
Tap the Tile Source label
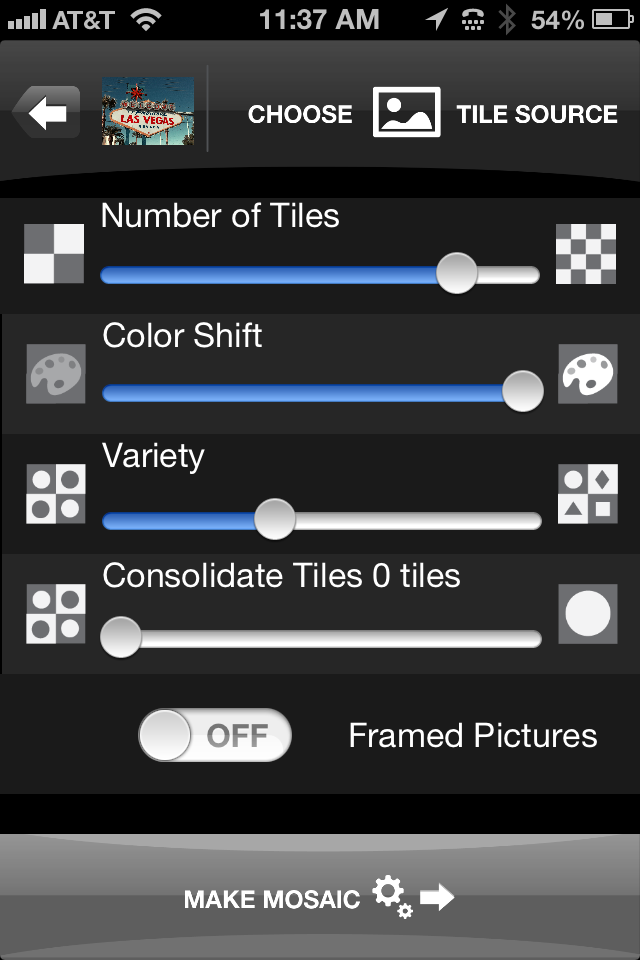point(537,114)
